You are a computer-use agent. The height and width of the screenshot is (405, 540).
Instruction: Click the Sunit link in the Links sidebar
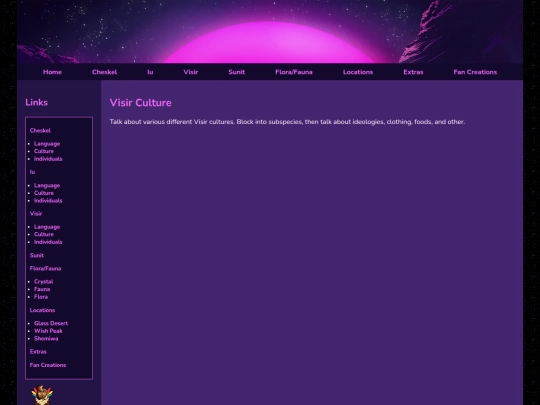click(x=37, y=255)
